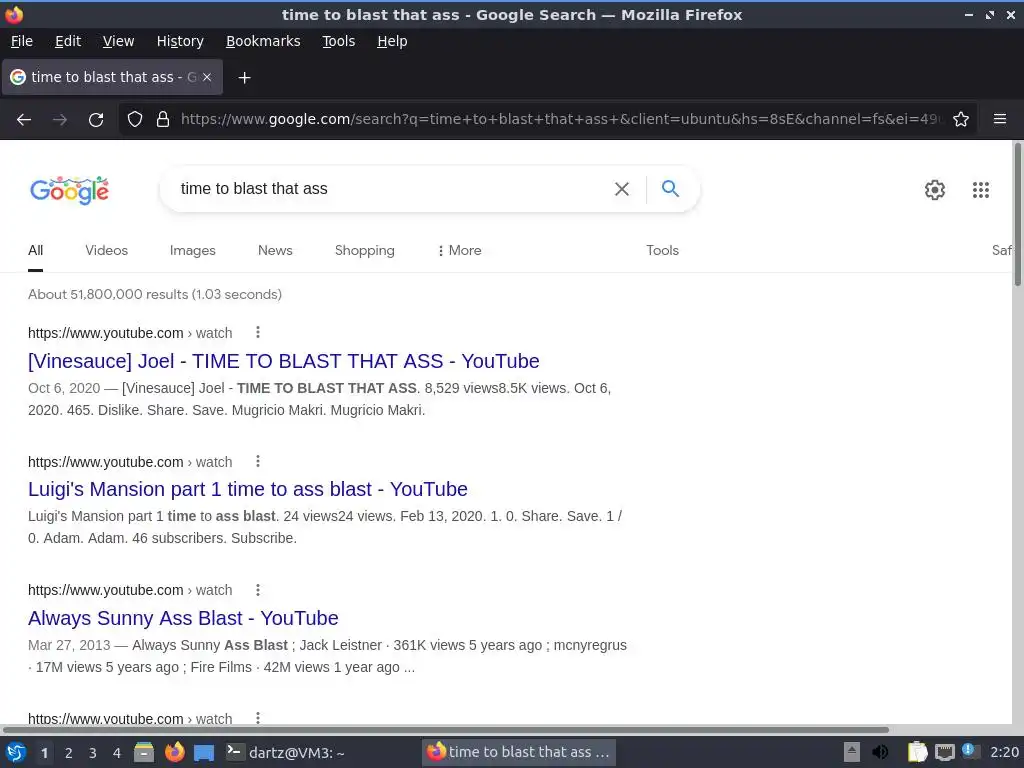Switch to workspace 4
The height and width of the screenshot is (768, 1024).
(116, 753)
